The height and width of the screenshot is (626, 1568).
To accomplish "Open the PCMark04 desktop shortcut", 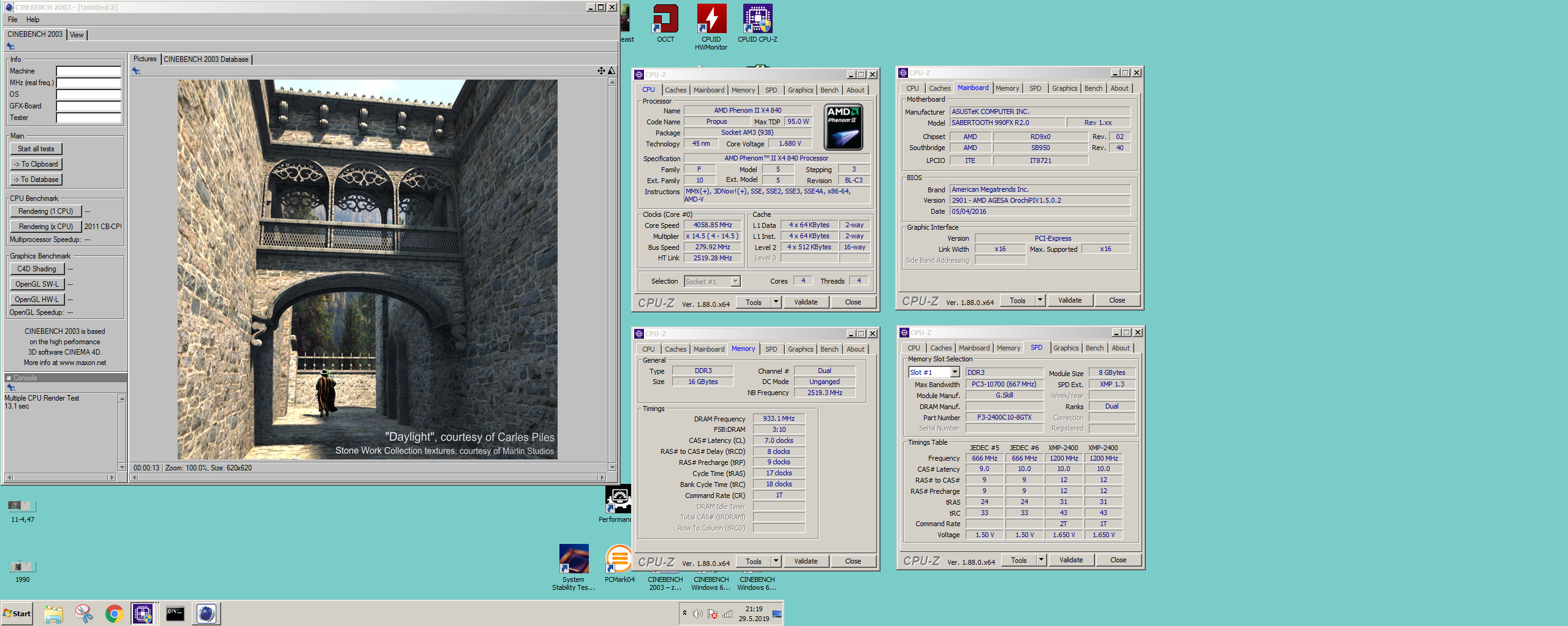I will pyautogui.click(x=619, y=564).
